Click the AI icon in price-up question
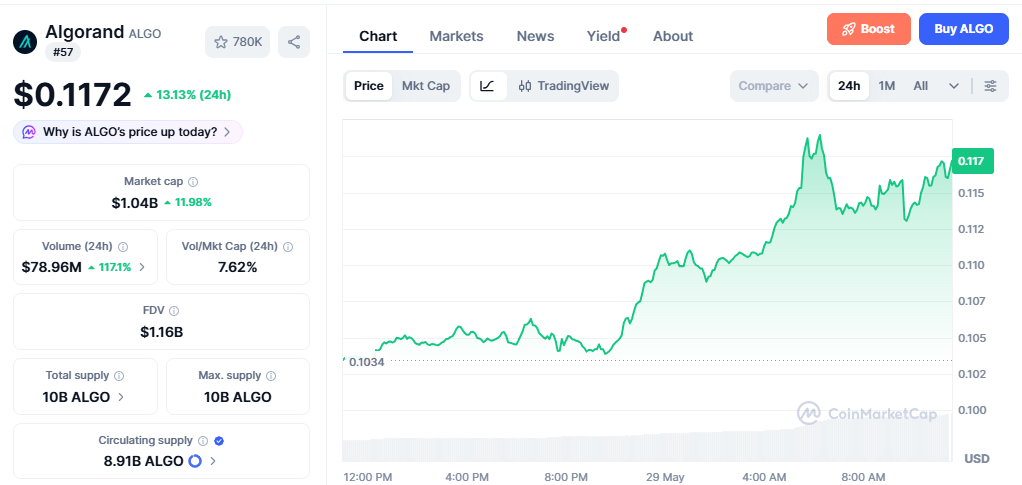This screenshot has width=1022, height=485. click(x=29, y=132)
